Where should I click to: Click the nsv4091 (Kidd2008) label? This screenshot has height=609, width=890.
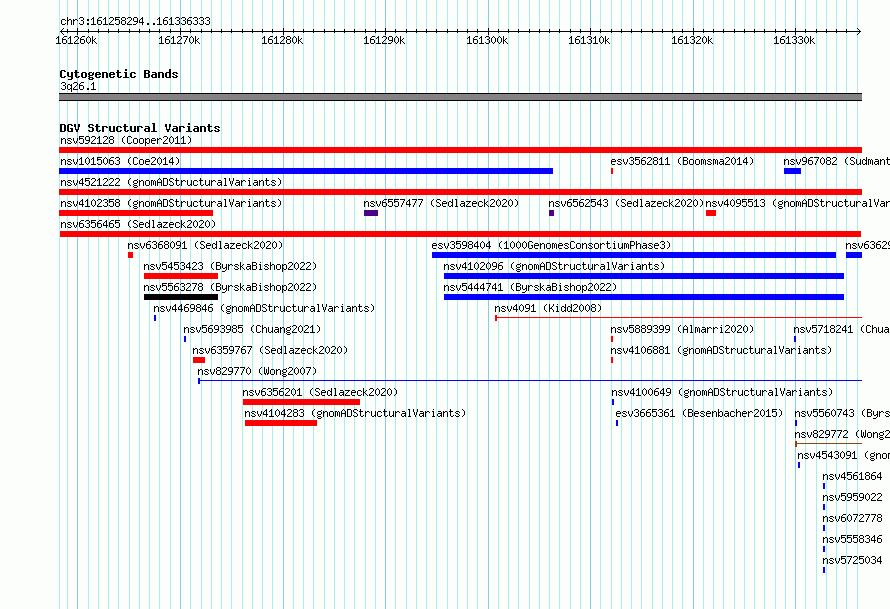548,308
